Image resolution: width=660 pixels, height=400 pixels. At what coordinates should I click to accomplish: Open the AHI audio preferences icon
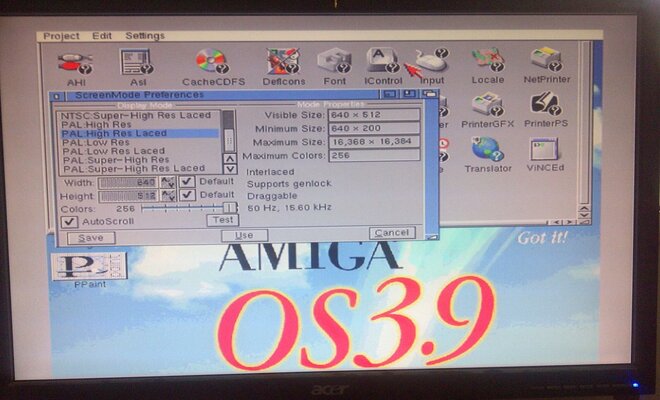76,64
